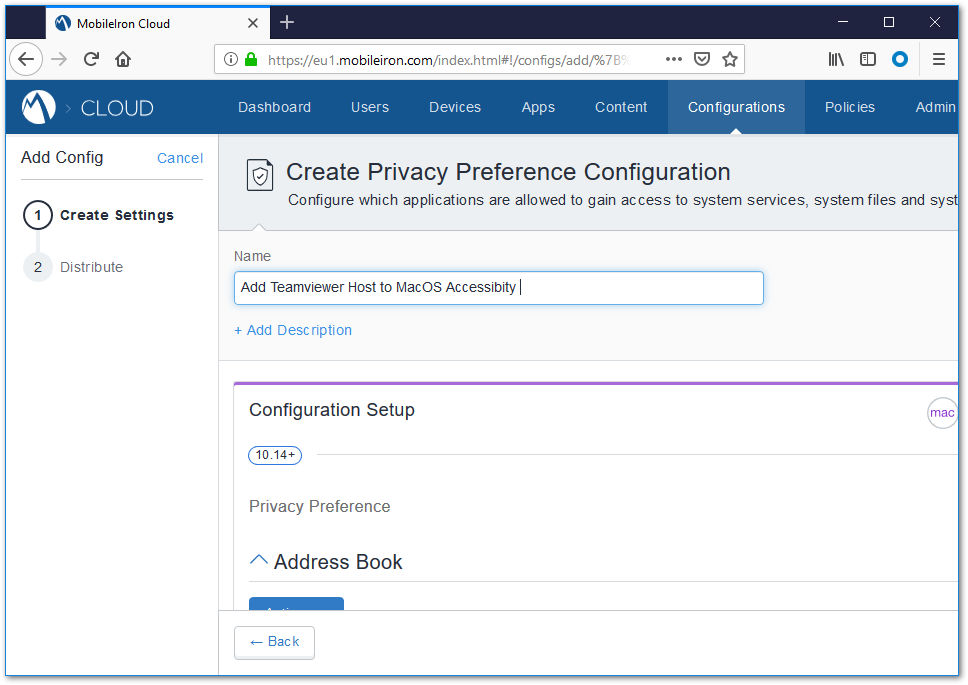Cancel adding the config
This screenshot has width=968, height=685.
[x=180, y=158]
